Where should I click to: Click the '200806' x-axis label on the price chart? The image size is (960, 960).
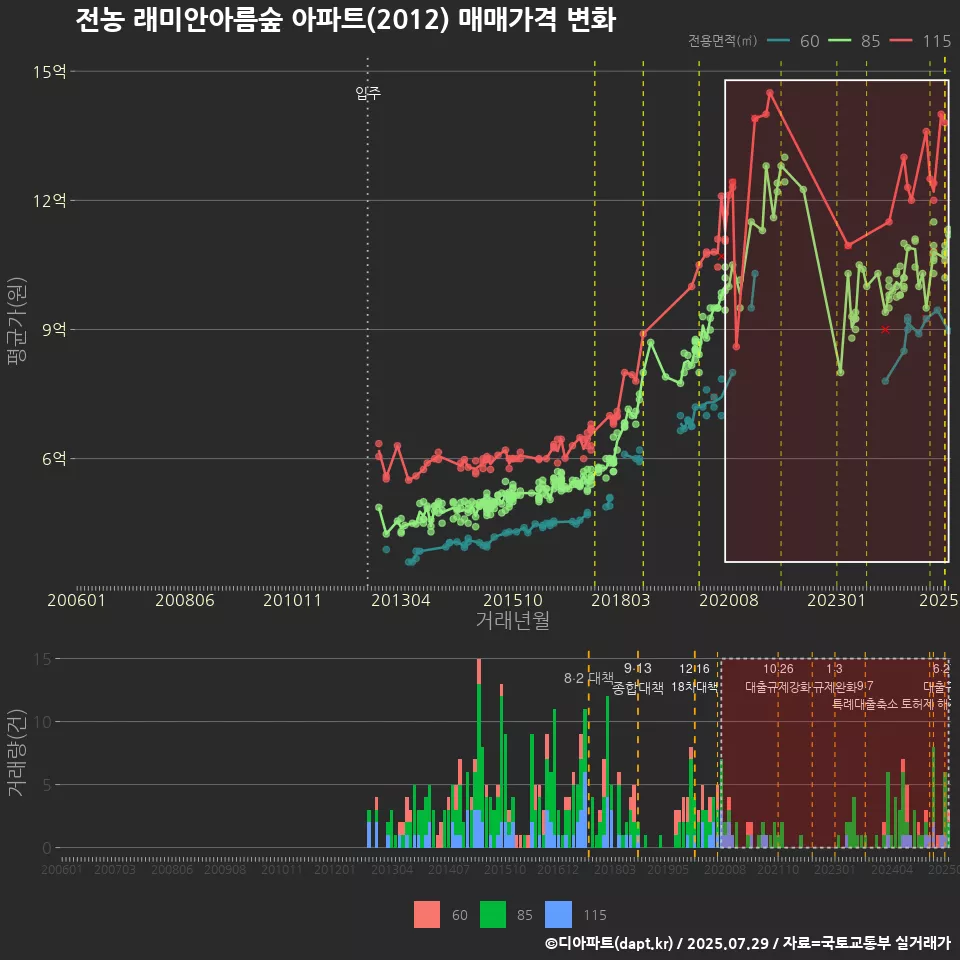tap(185, 600)
